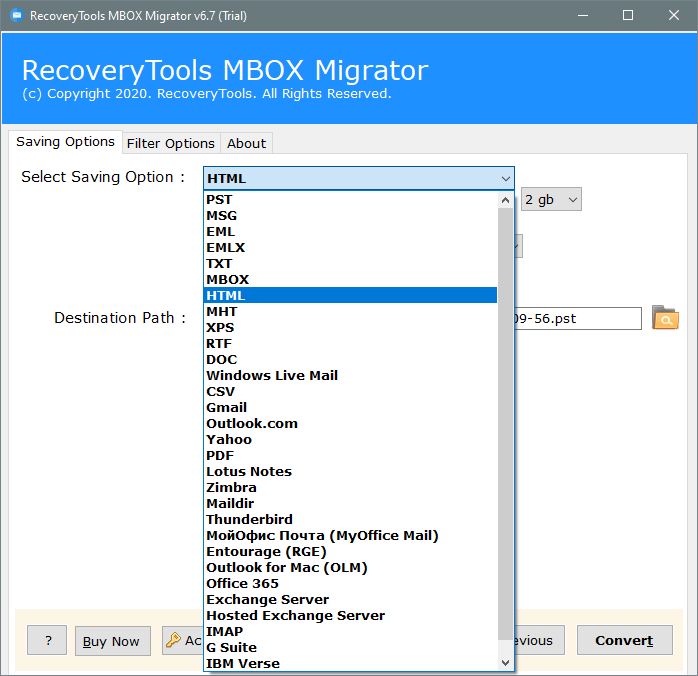Click the Buy Now button
The width and height of the screenshot is (698, 676).
point(113,641)
